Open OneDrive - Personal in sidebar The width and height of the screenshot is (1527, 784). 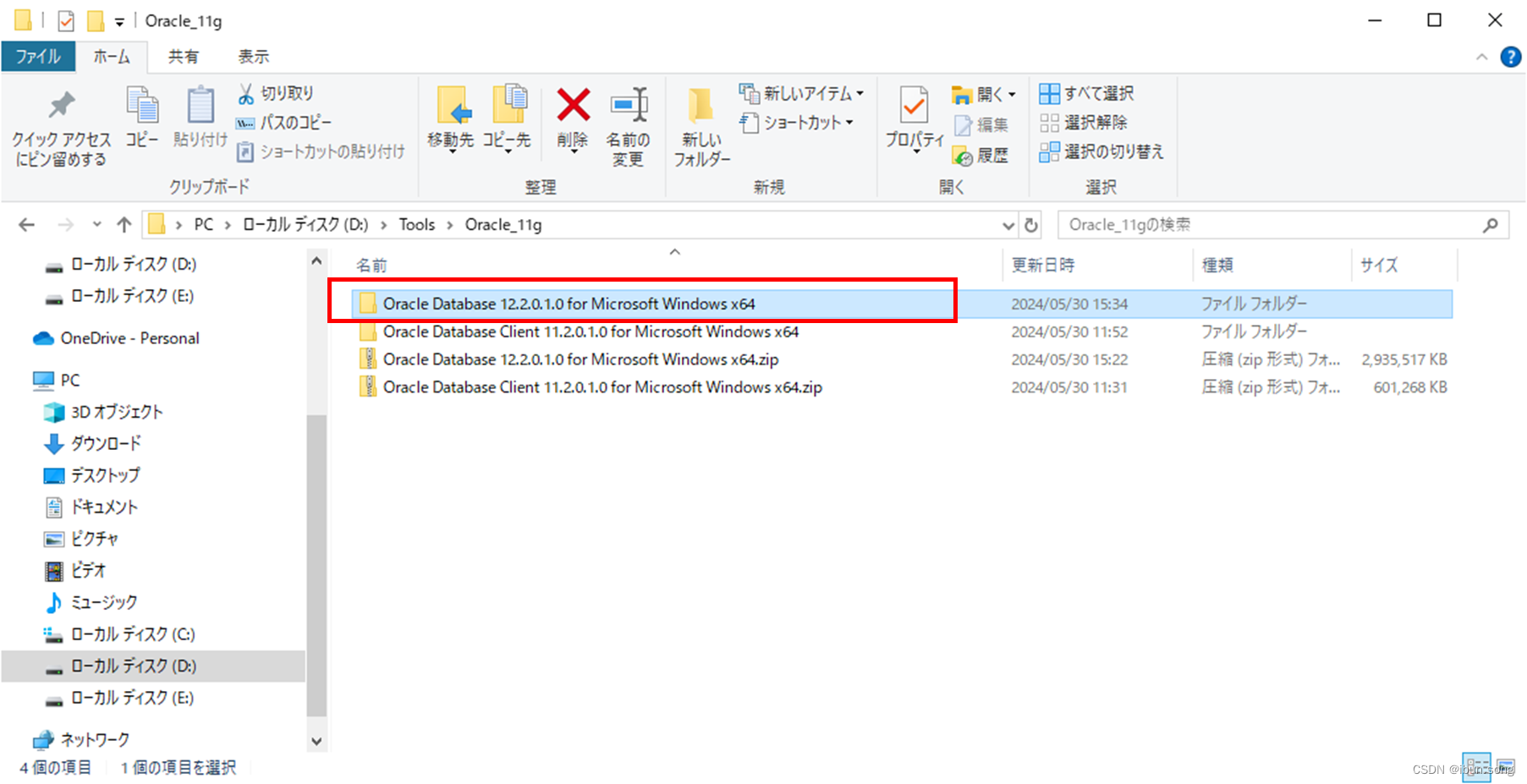pos(116,338)
